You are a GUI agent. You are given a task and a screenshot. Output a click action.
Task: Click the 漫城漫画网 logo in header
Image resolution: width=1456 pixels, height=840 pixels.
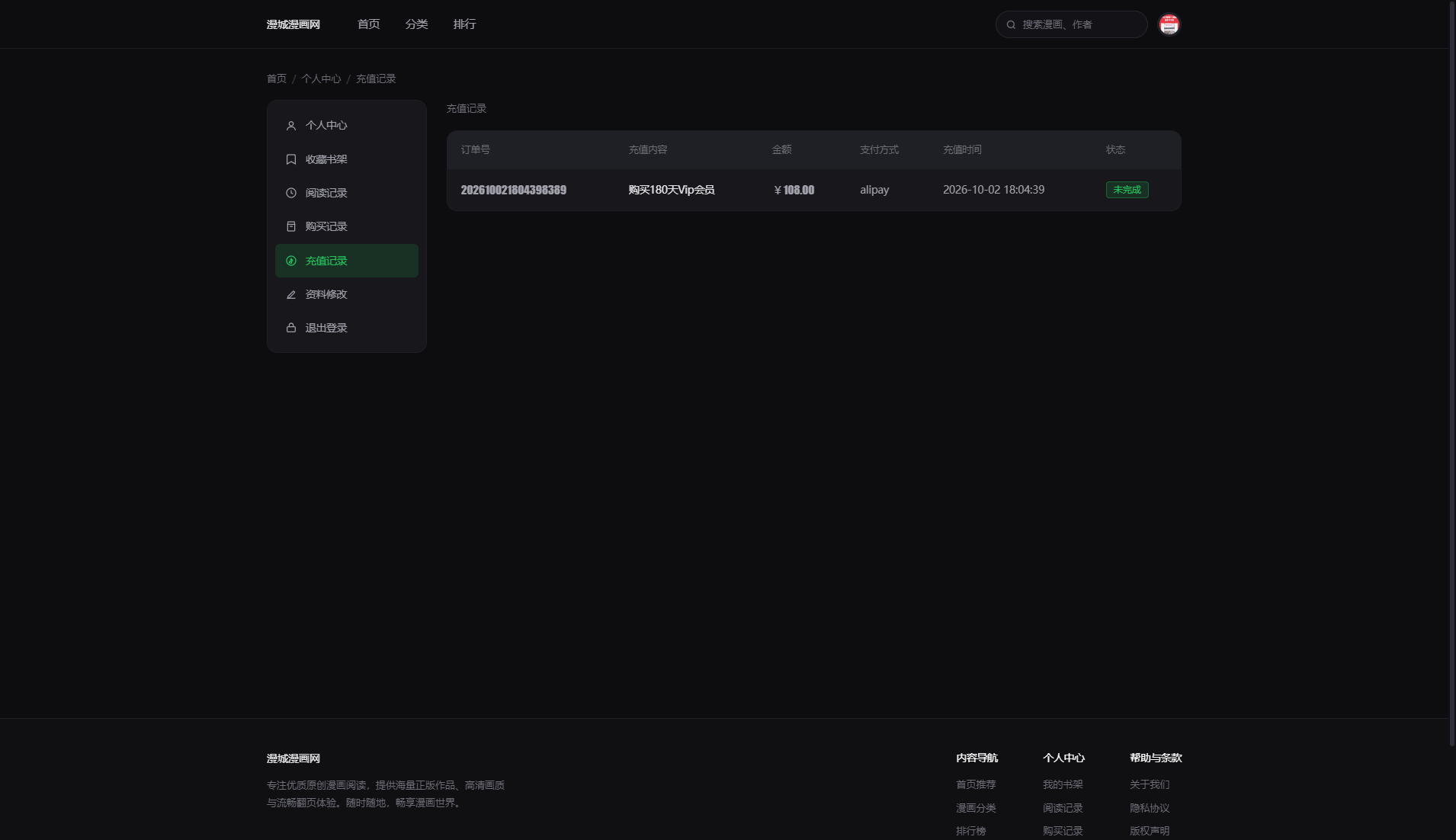click(293, 24)
